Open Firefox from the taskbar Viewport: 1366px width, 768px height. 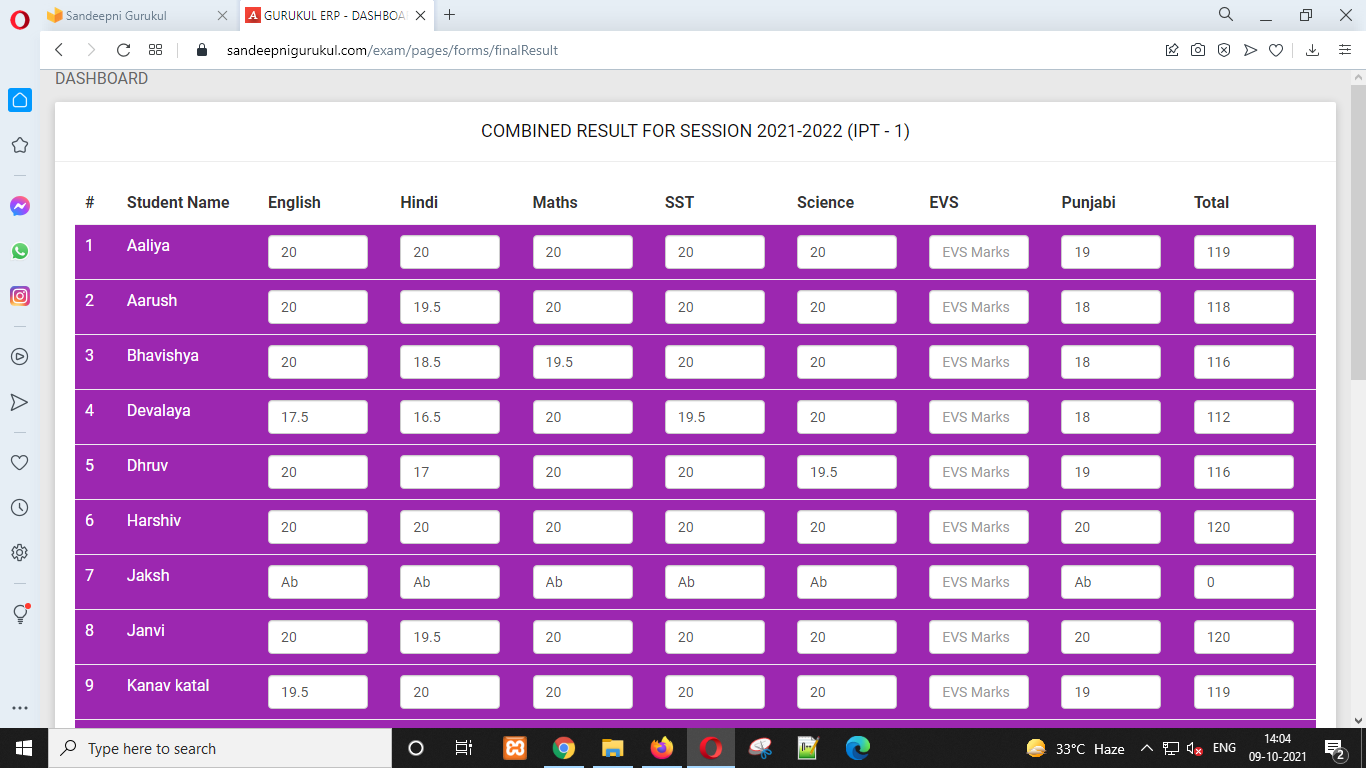tap(662, 748)
